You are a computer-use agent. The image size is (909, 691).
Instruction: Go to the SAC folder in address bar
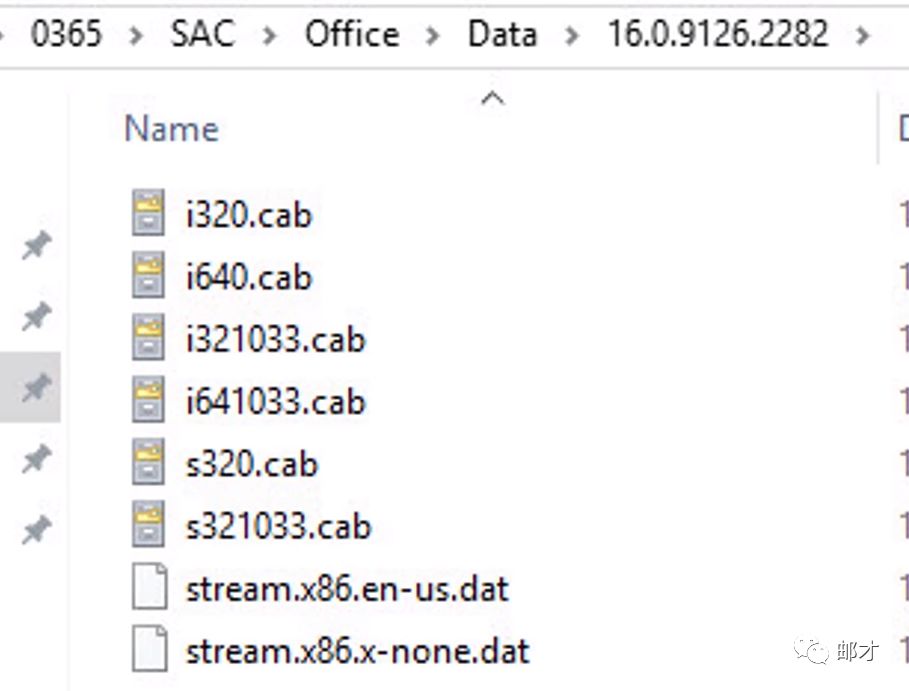[x=202, y=34]
